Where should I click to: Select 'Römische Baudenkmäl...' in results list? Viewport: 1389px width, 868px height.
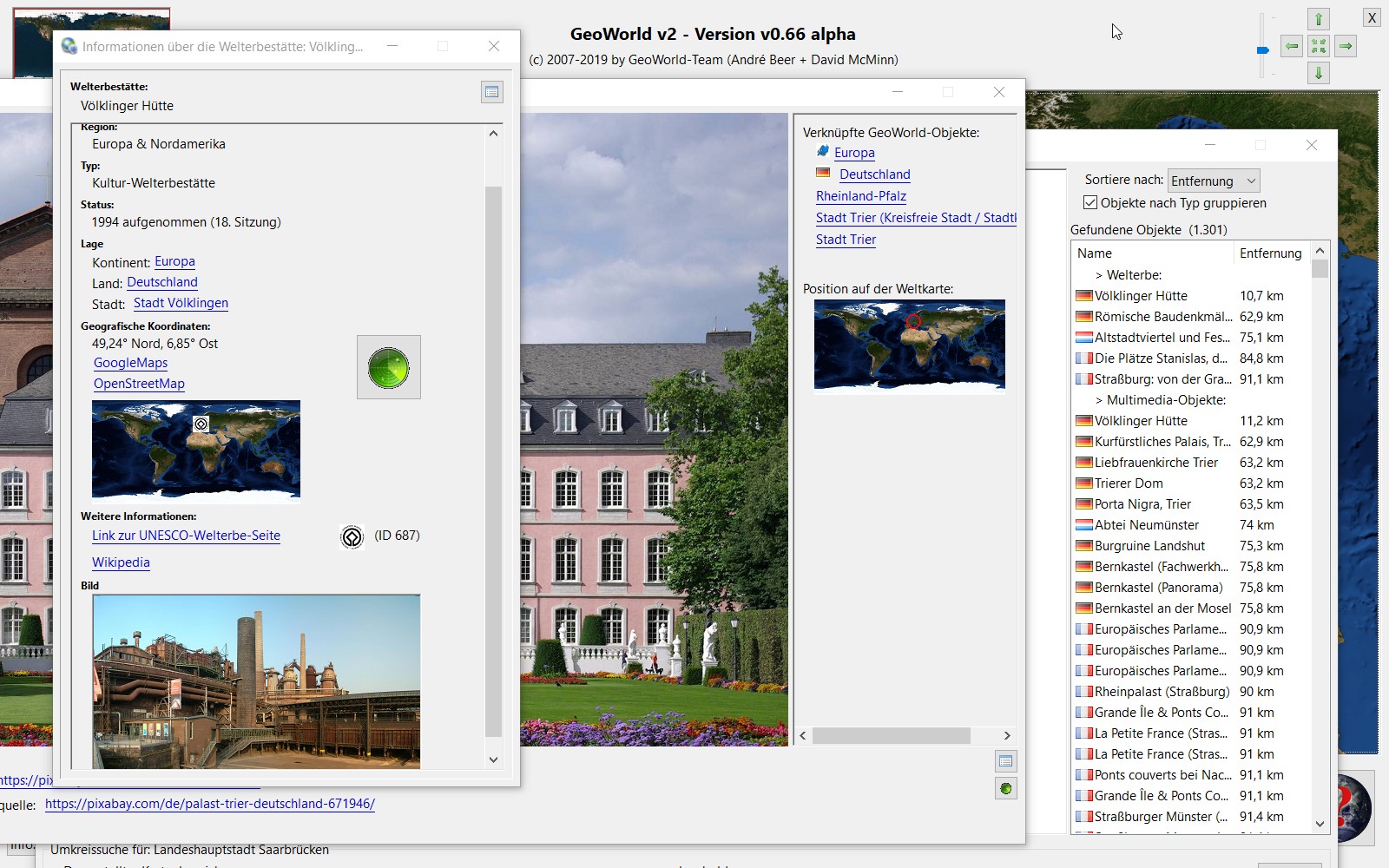pyautogui.click(x=1191, y=317)
